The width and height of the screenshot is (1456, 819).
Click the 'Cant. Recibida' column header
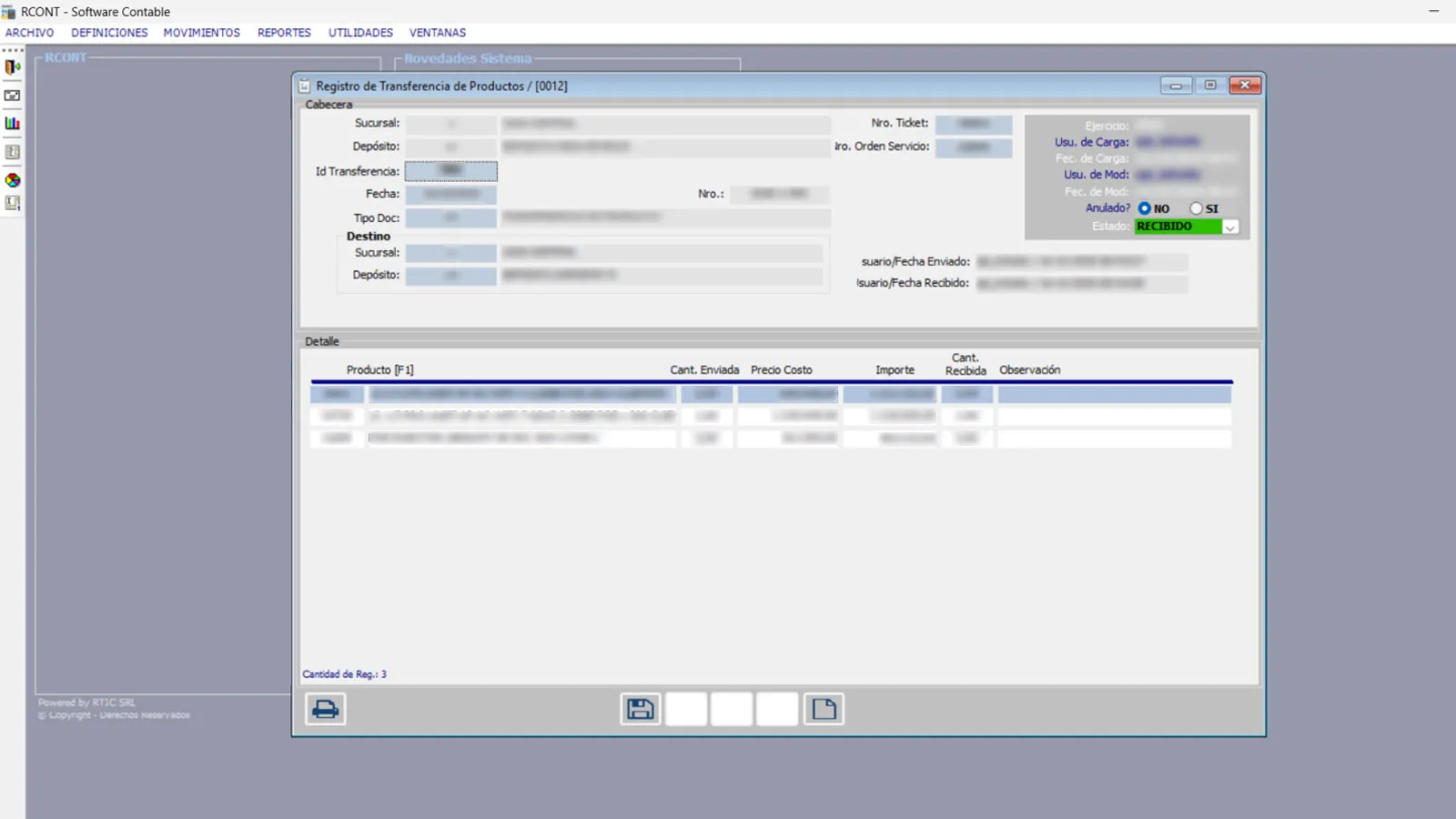tap(966, 365)
